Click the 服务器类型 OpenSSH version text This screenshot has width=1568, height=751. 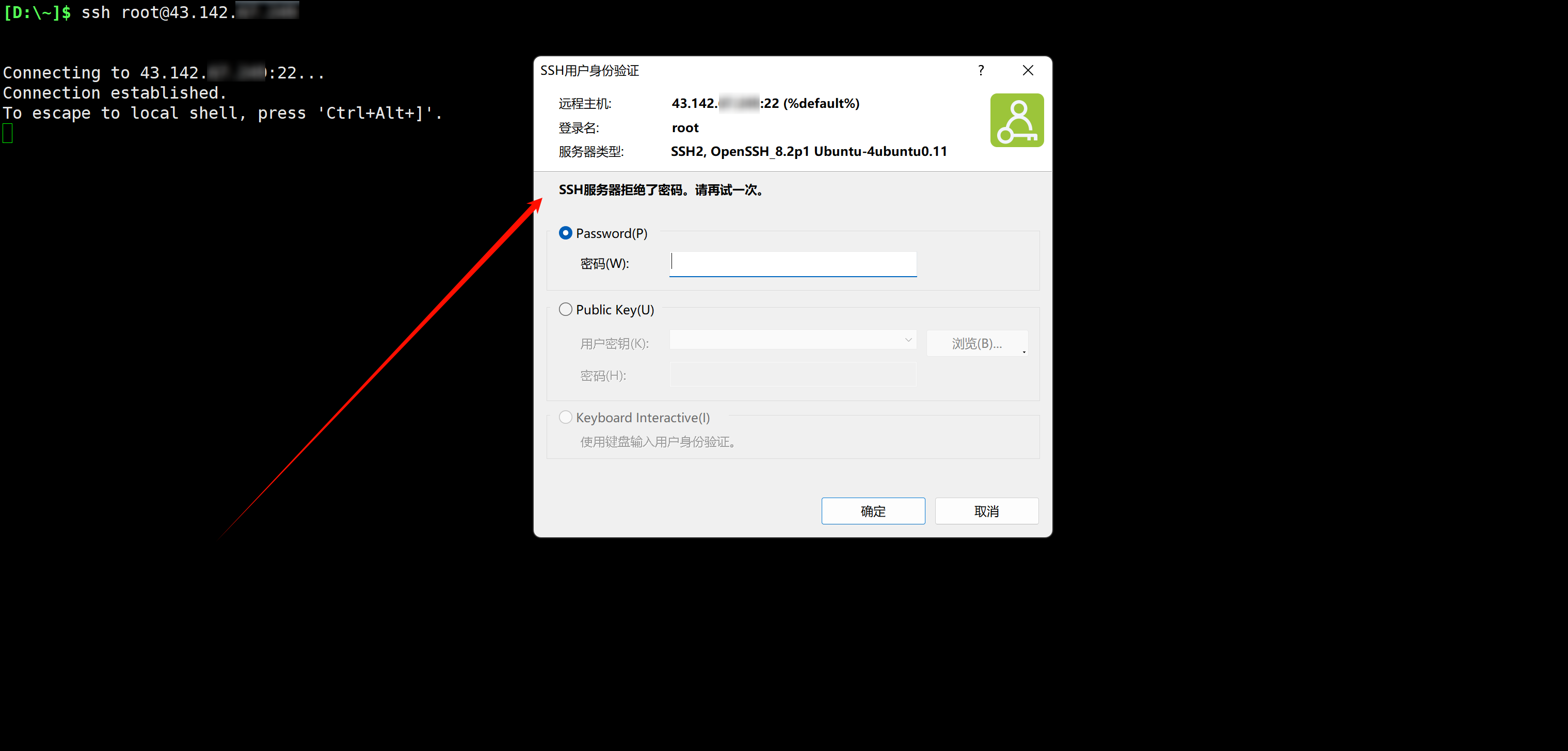809,152
